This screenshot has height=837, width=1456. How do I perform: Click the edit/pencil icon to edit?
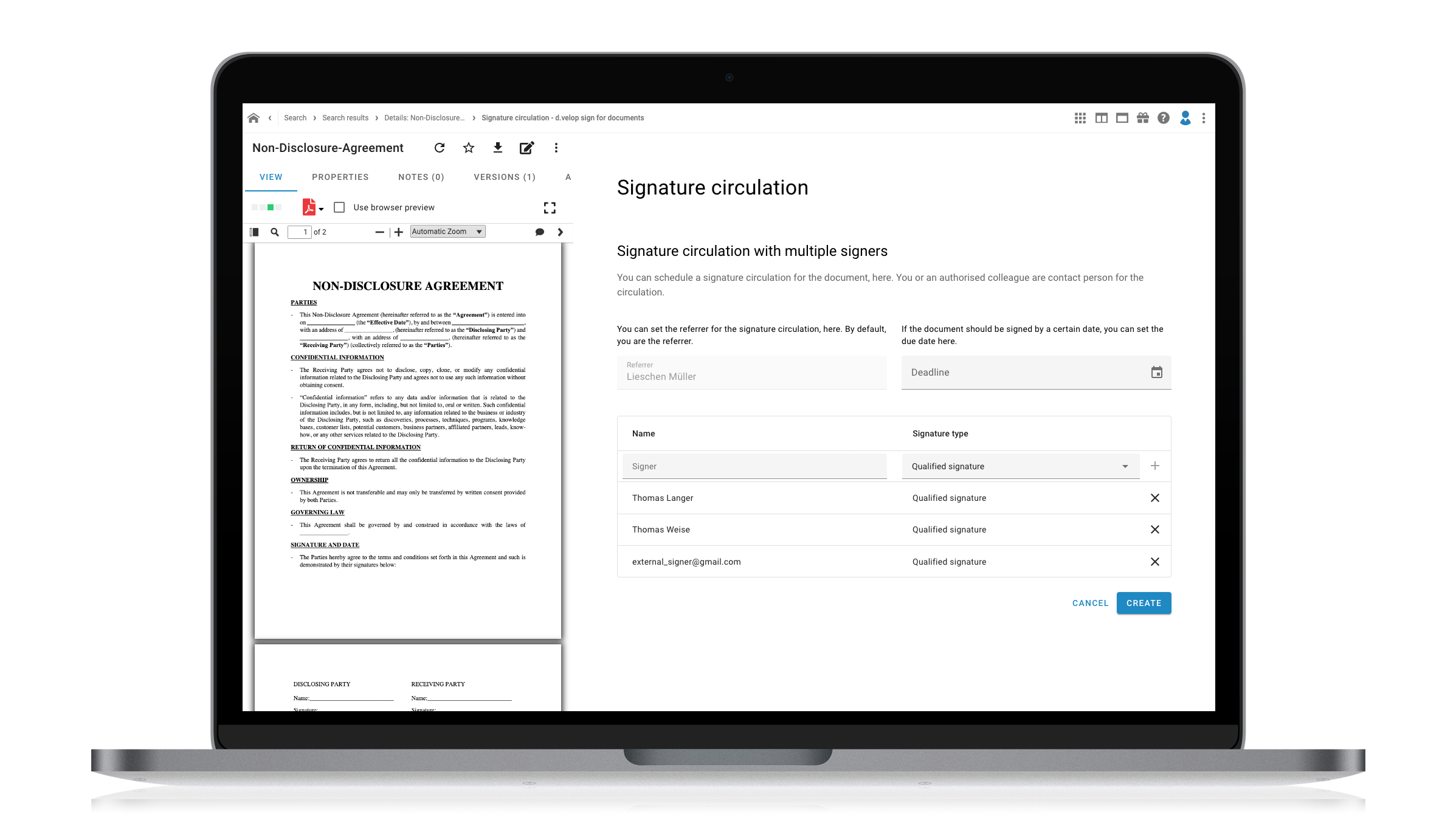(x=528, y=148)
